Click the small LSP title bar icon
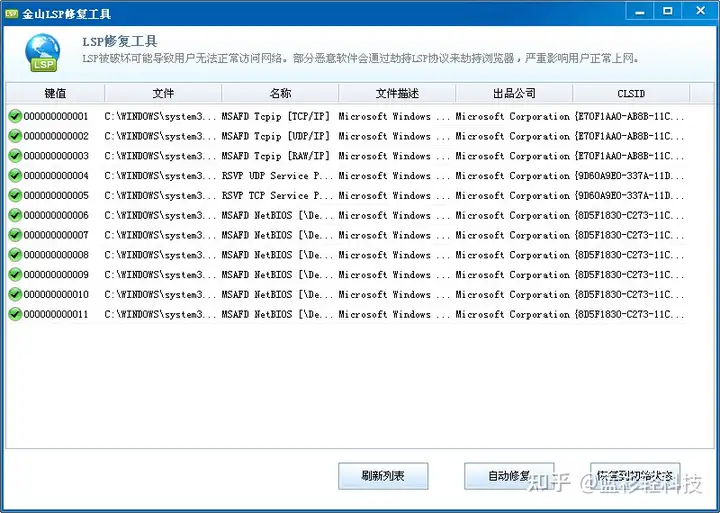Viewport: 720px width, 513px height. (11, 13)
